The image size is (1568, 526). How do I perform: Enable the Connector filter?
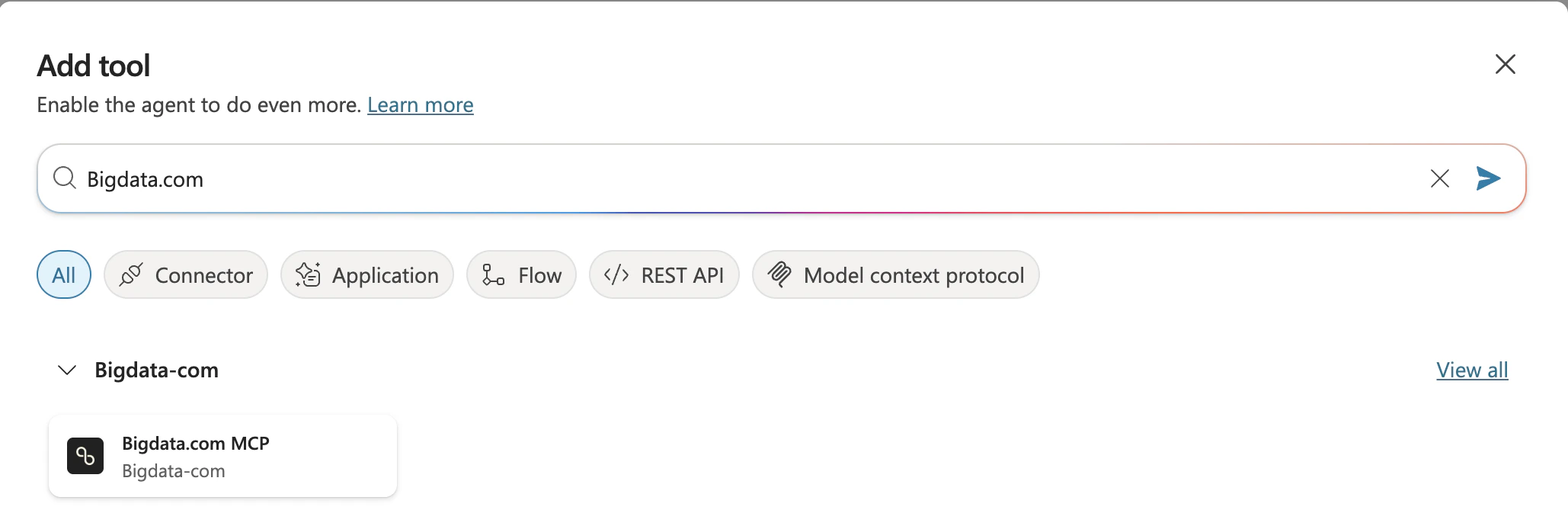186,274
